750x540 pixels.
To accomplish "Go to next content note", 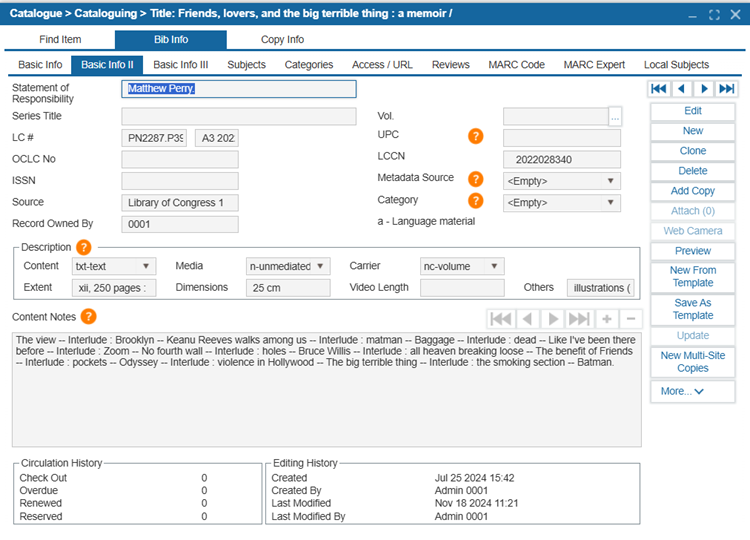I will coord(552,319).
